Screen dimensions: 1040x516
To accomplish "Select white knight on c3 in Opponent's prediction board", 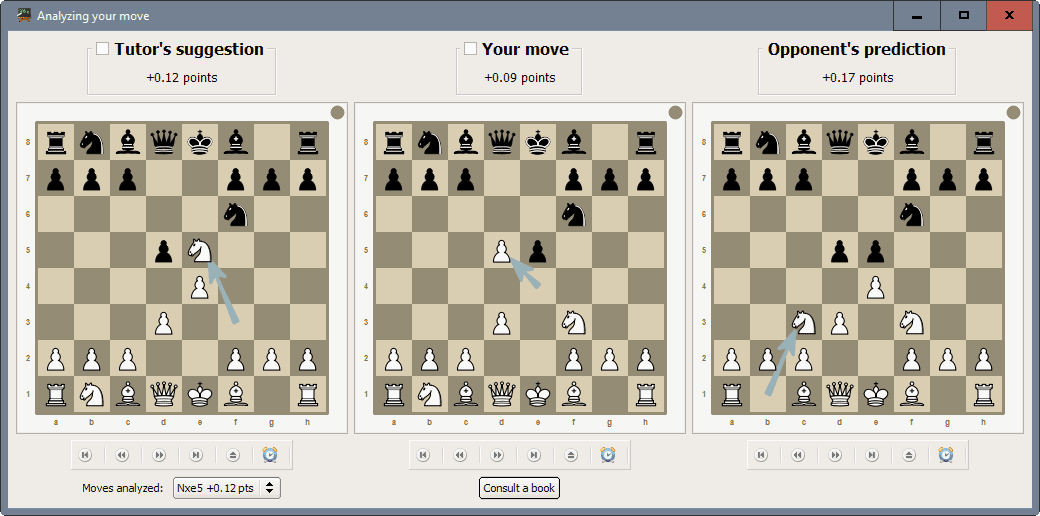I will point(803,322).
